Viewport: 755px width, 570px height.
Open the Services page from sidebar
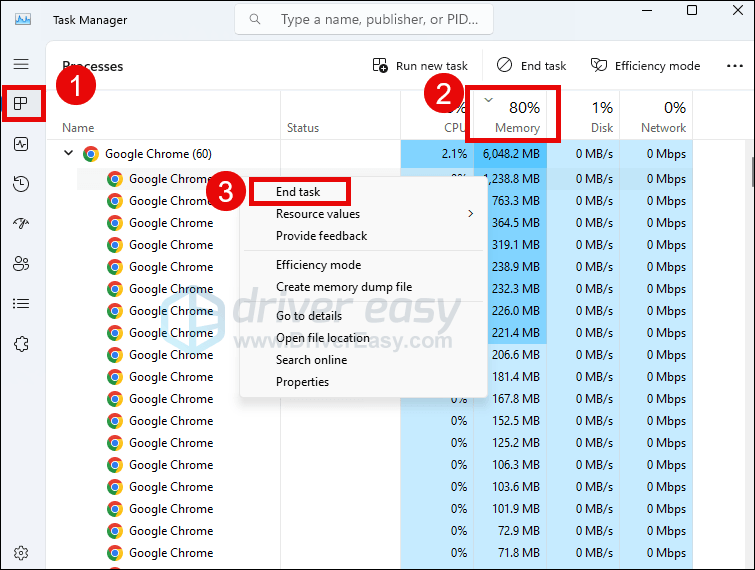point(21,344)
